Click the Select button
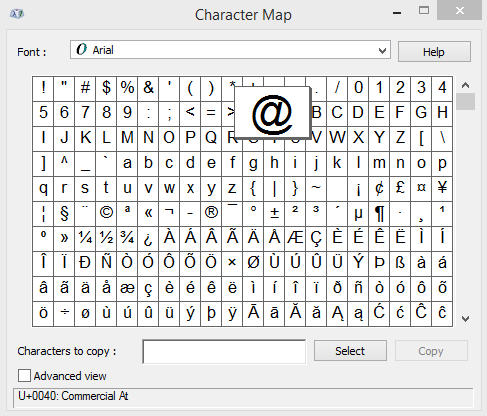Viewport: 487px width, 416px height. (350, 351)
